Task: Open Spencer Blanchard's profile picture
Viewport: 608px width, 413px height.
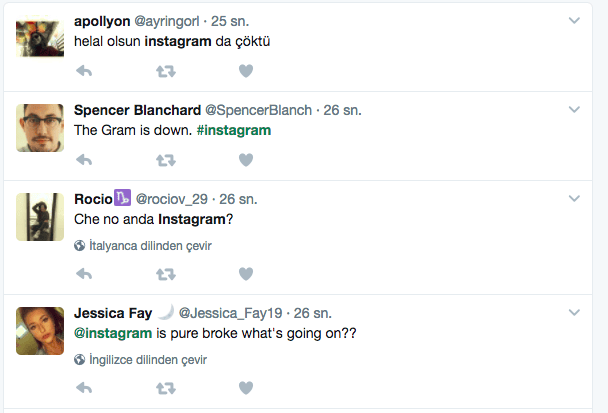Action: click(x=40, y=127)
